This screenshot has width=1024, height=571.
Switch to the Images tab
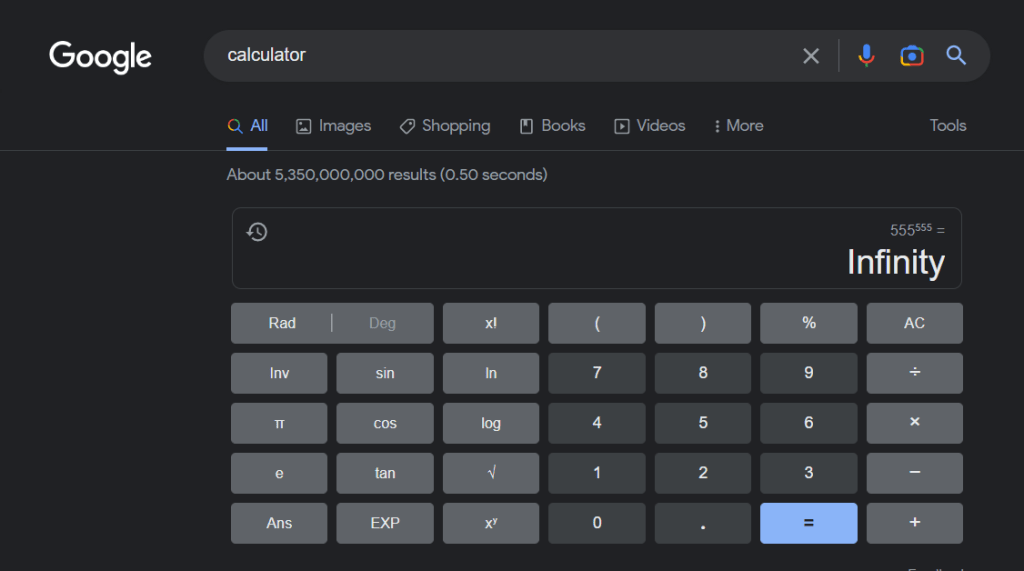[x=333, y=126]
